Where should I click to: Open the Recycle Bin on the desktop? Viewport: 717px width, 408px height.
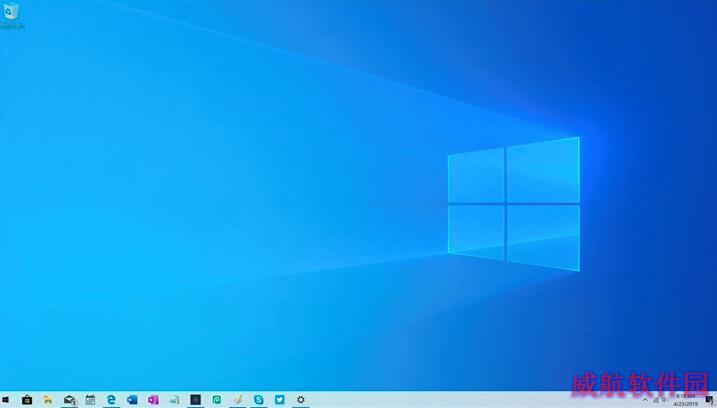(11, 15)
